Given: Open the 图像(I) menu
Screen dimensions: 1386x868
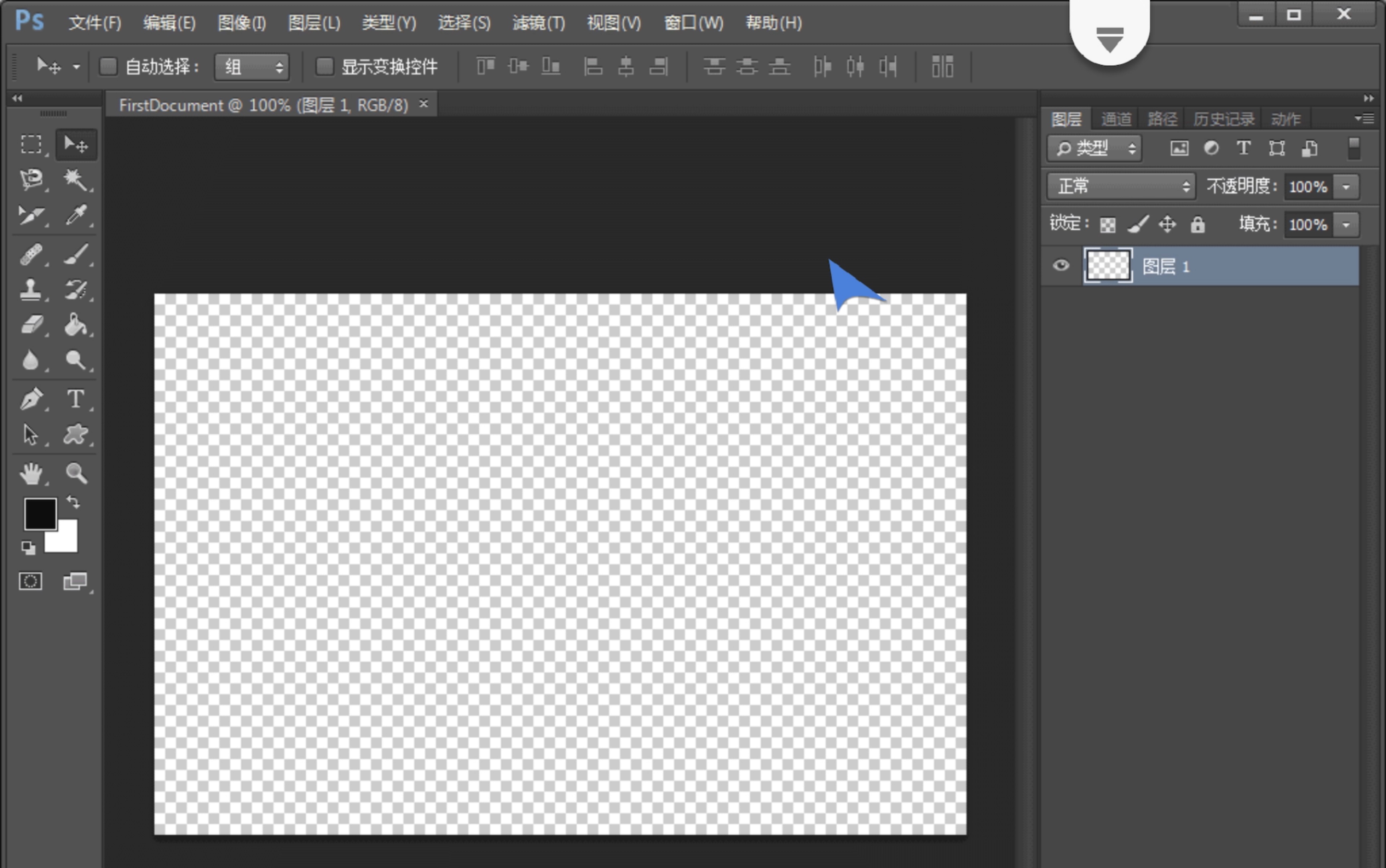Looking at the screenshot, I should tap(242, 23).
